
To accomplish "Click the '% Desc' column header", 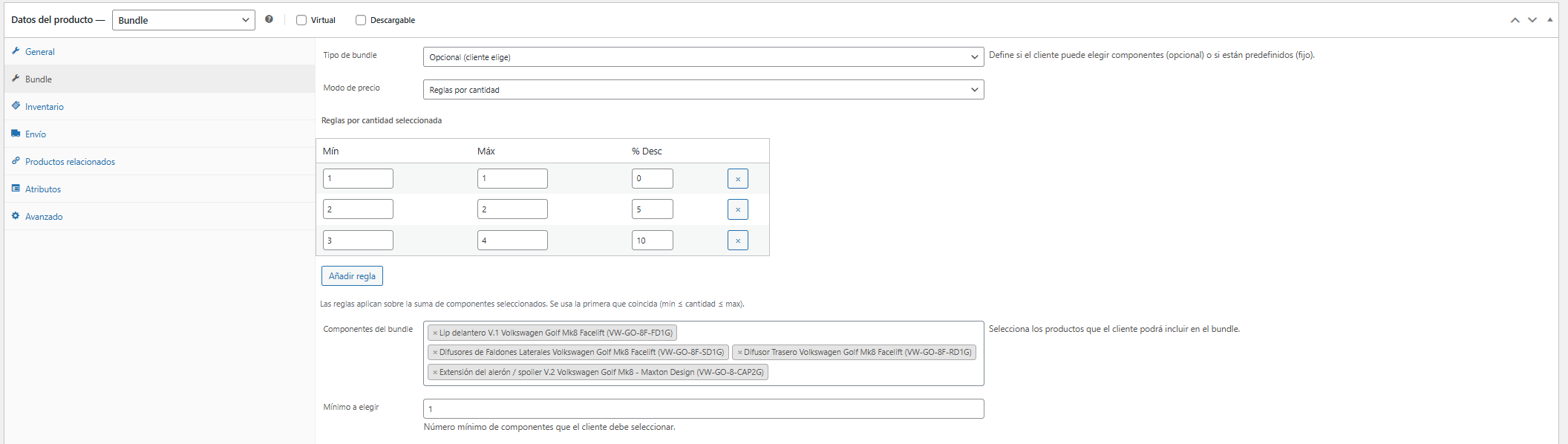I will tap(647, 151).
